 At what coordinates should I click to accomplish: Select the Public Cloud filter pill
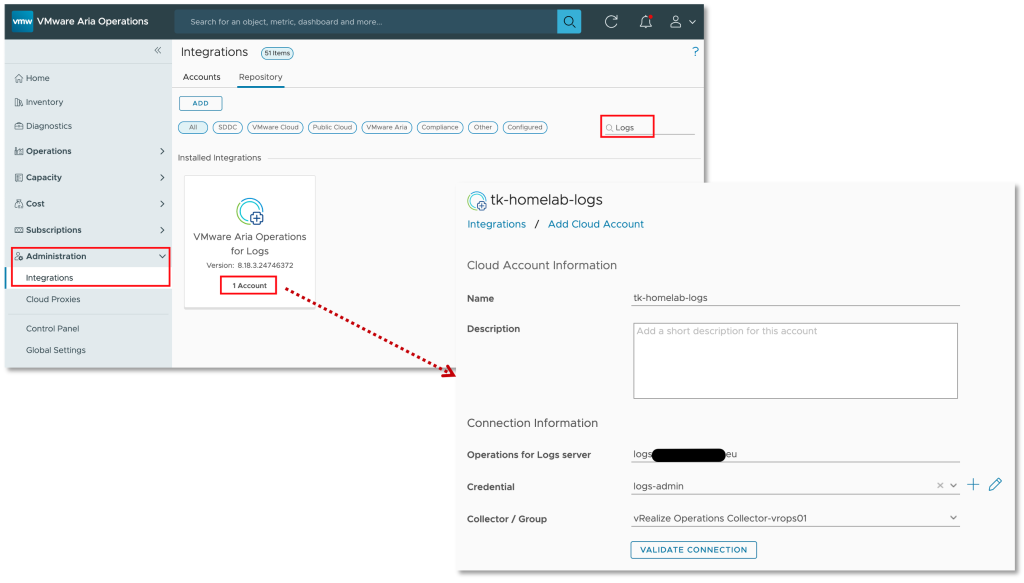[332, 127]
